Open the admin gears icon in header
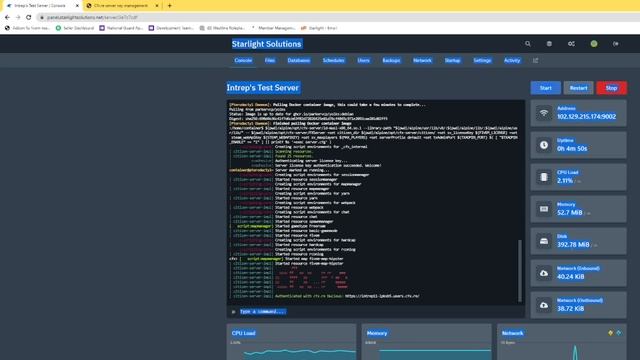The width and height of the screenshot is (640, 360). tap(571, 44)
